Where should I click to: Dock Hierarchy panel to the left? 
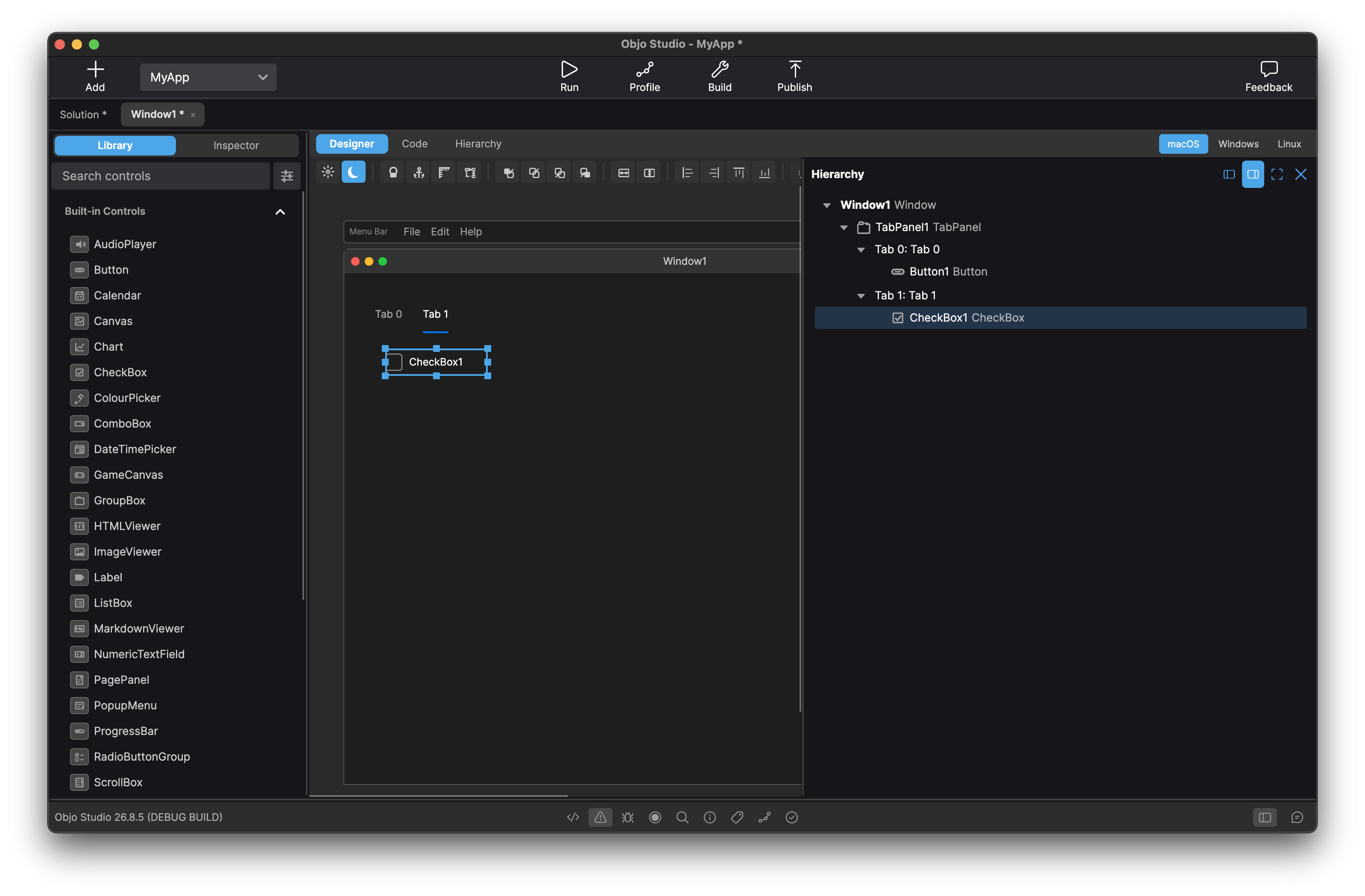(1229, 174)
